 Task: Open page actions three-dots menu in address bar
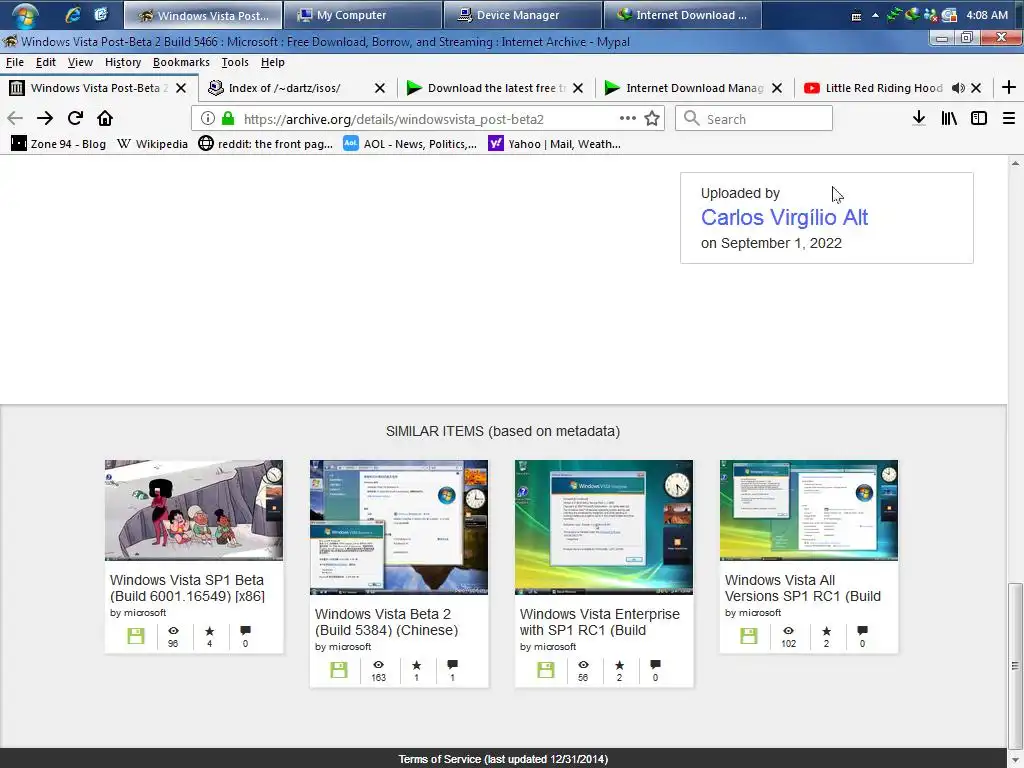[x=628, y=118]
